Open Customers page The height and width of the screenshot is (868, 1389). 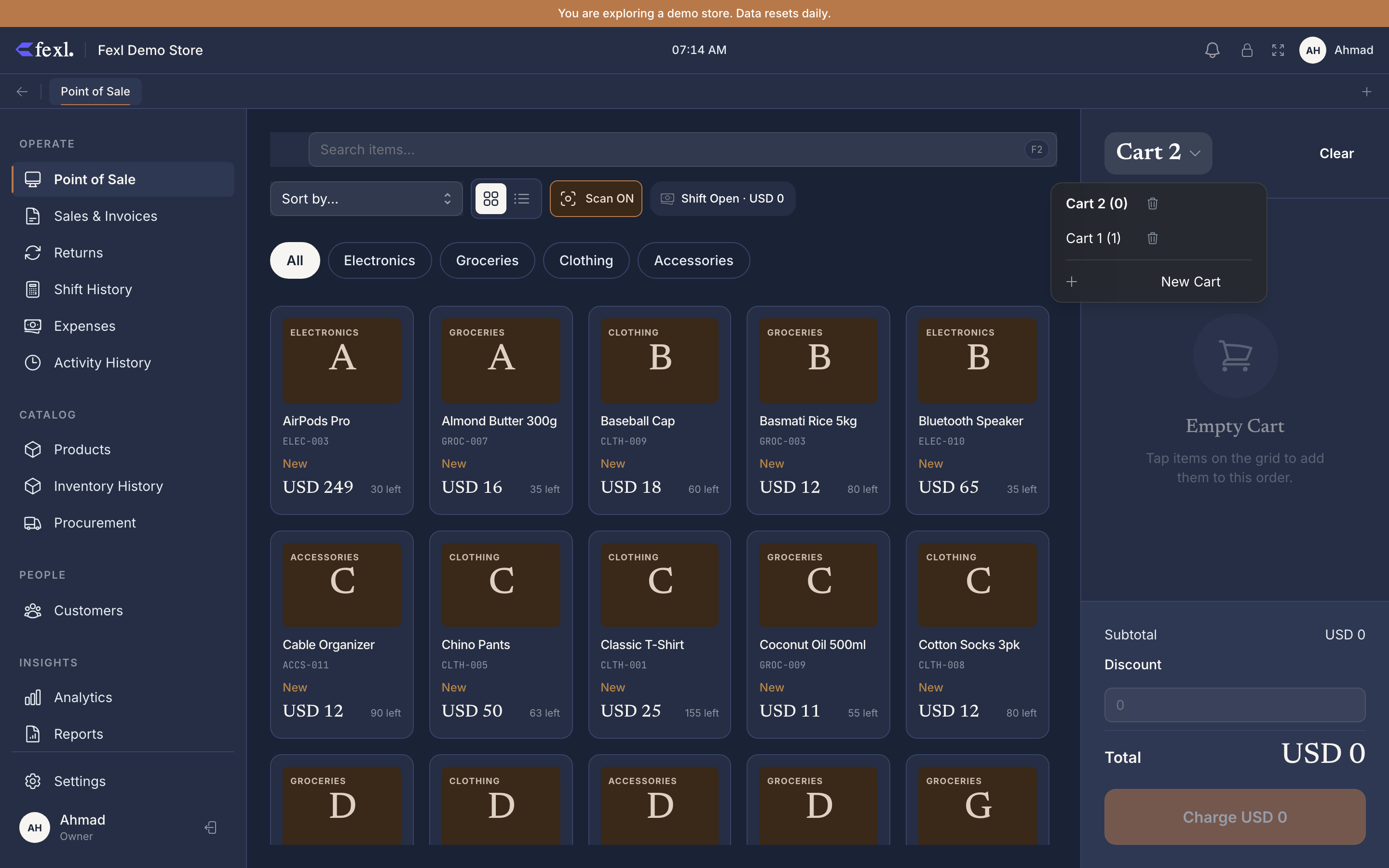click(x=123, y=610)
